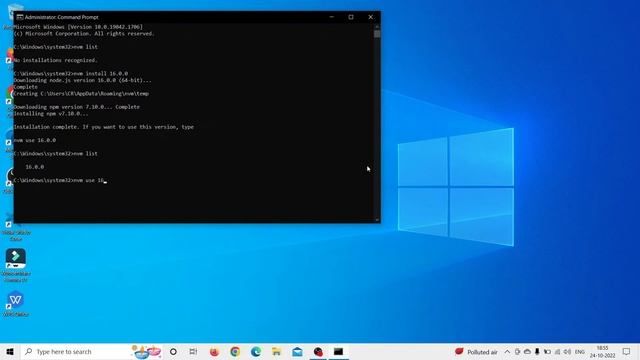Click the Command Prompt scrollbar thumb

[377, 34]
